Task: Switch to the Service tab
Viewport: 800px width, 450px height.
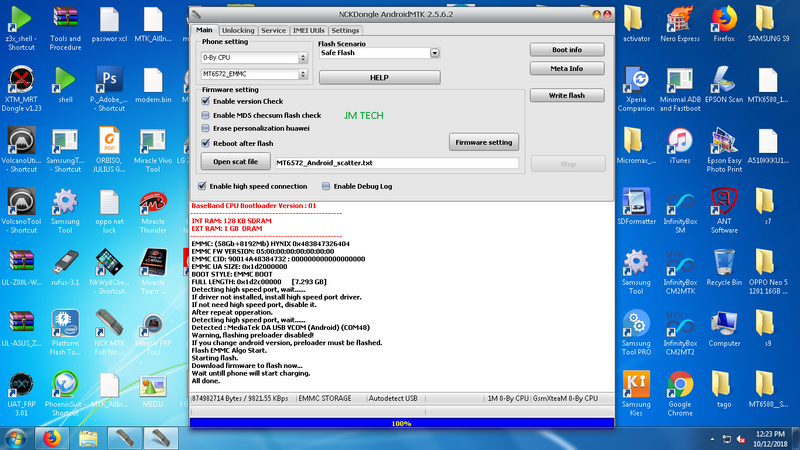Action: coord(273,31)
